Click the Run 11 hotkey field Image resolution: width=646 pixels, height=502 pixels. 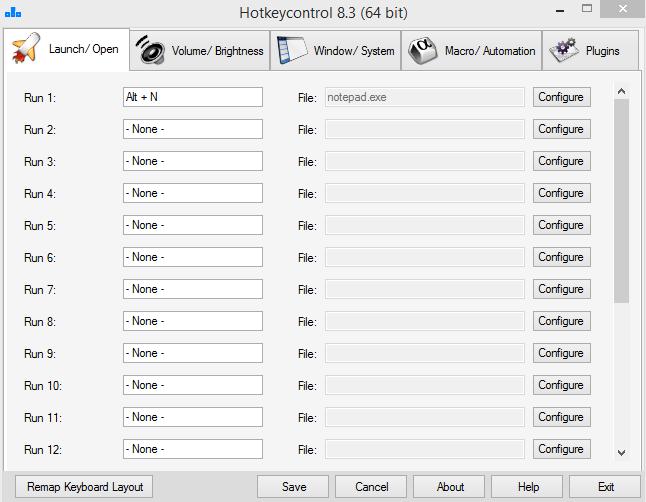(193, 417)
